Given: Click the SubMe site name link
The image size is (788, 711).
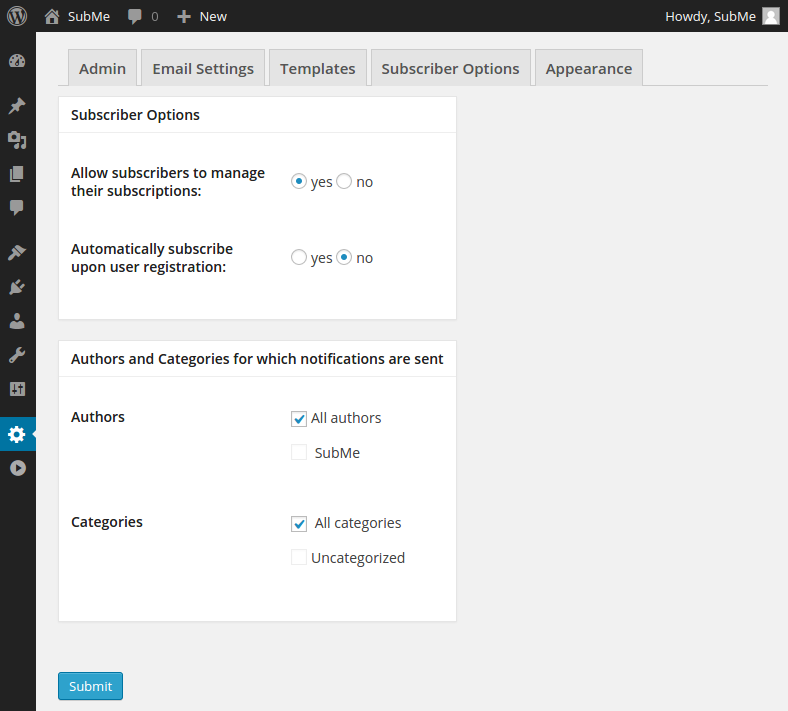Looking at the screenshot, I should pos(89,17).
